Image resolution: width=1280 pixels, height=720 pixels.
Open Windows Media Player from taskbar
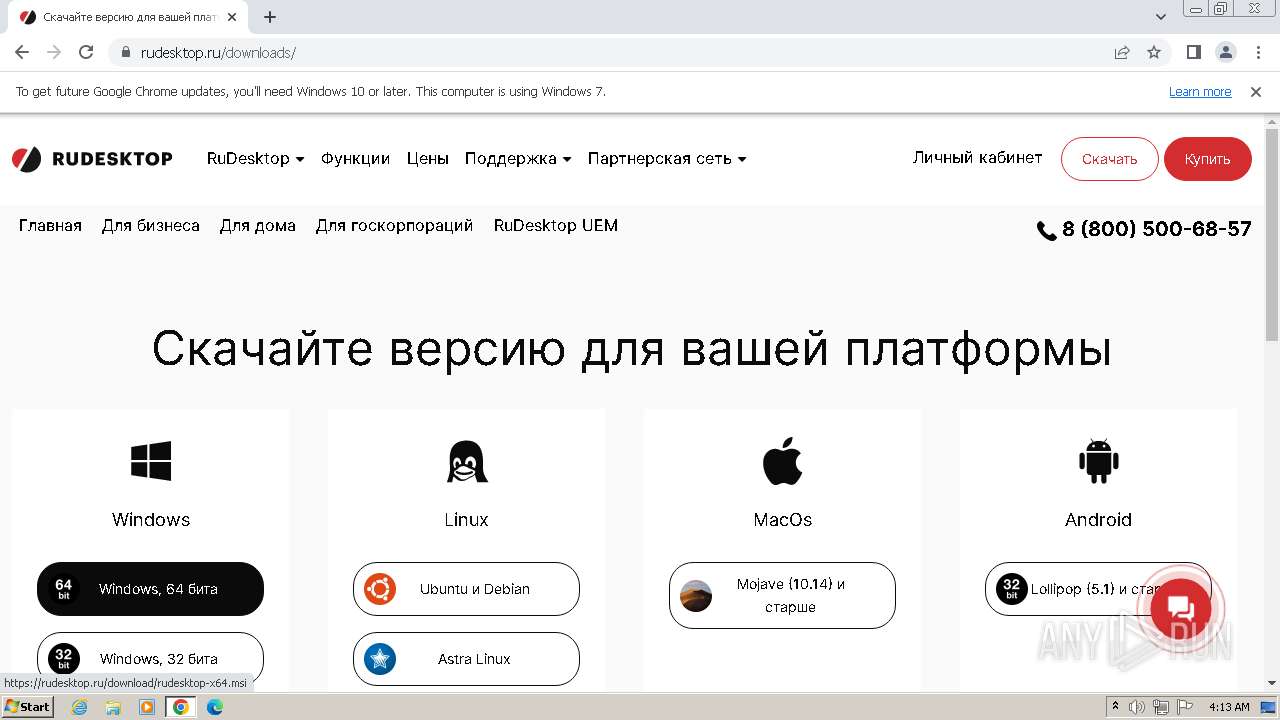[x=147, y=707]
